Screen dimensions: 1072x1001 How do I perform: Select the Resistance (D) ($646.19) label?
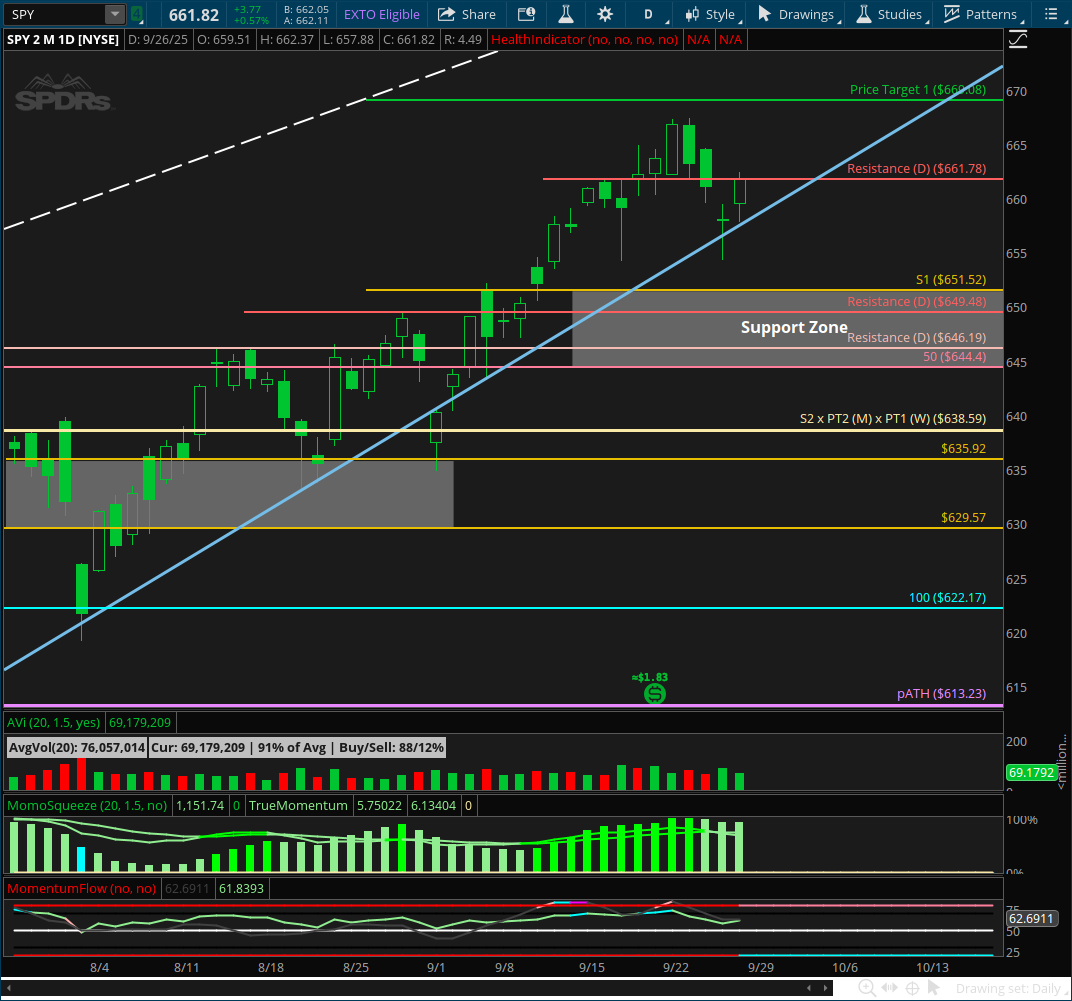coord(916,338)
